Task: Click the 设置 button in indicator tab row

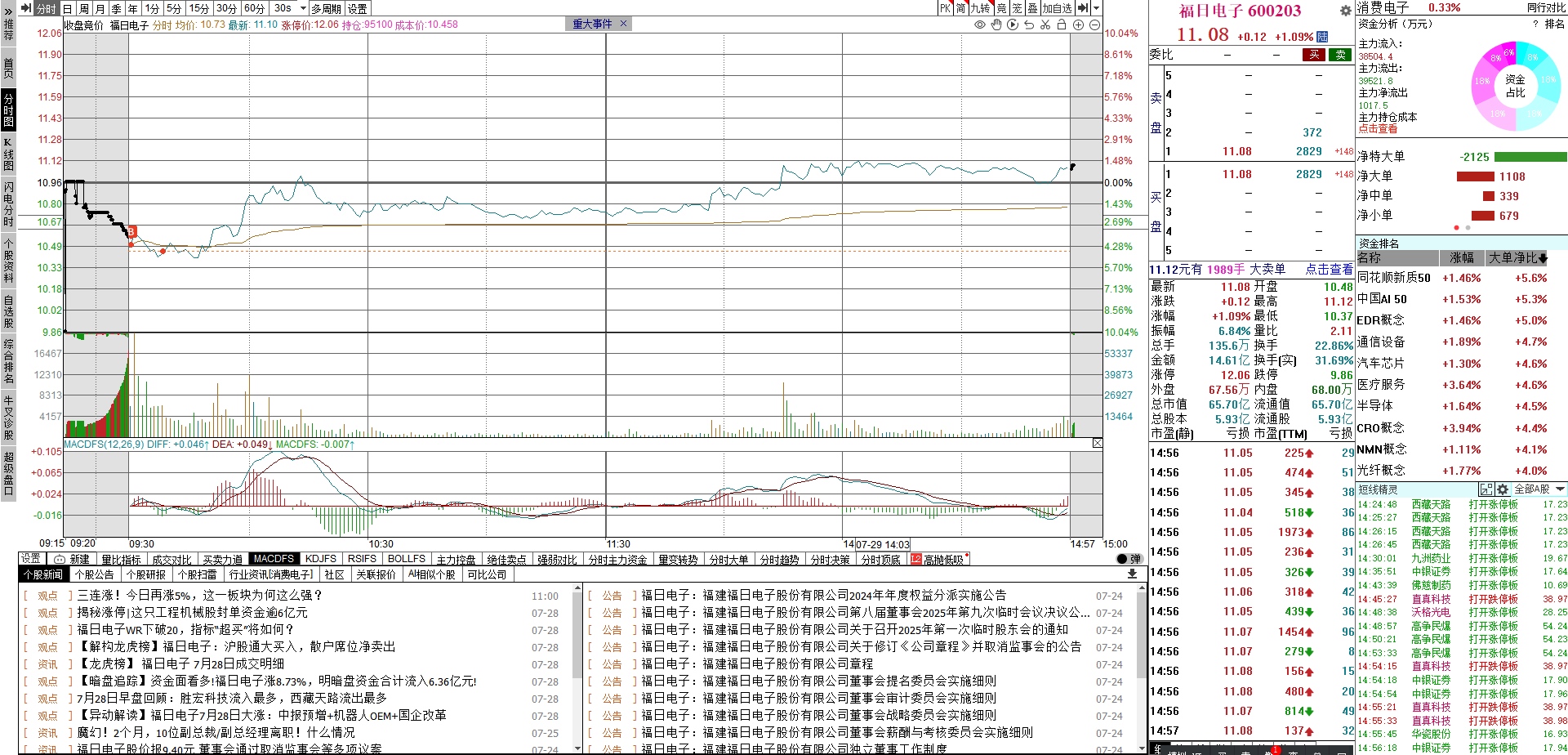Action: (x=31, y=559)
